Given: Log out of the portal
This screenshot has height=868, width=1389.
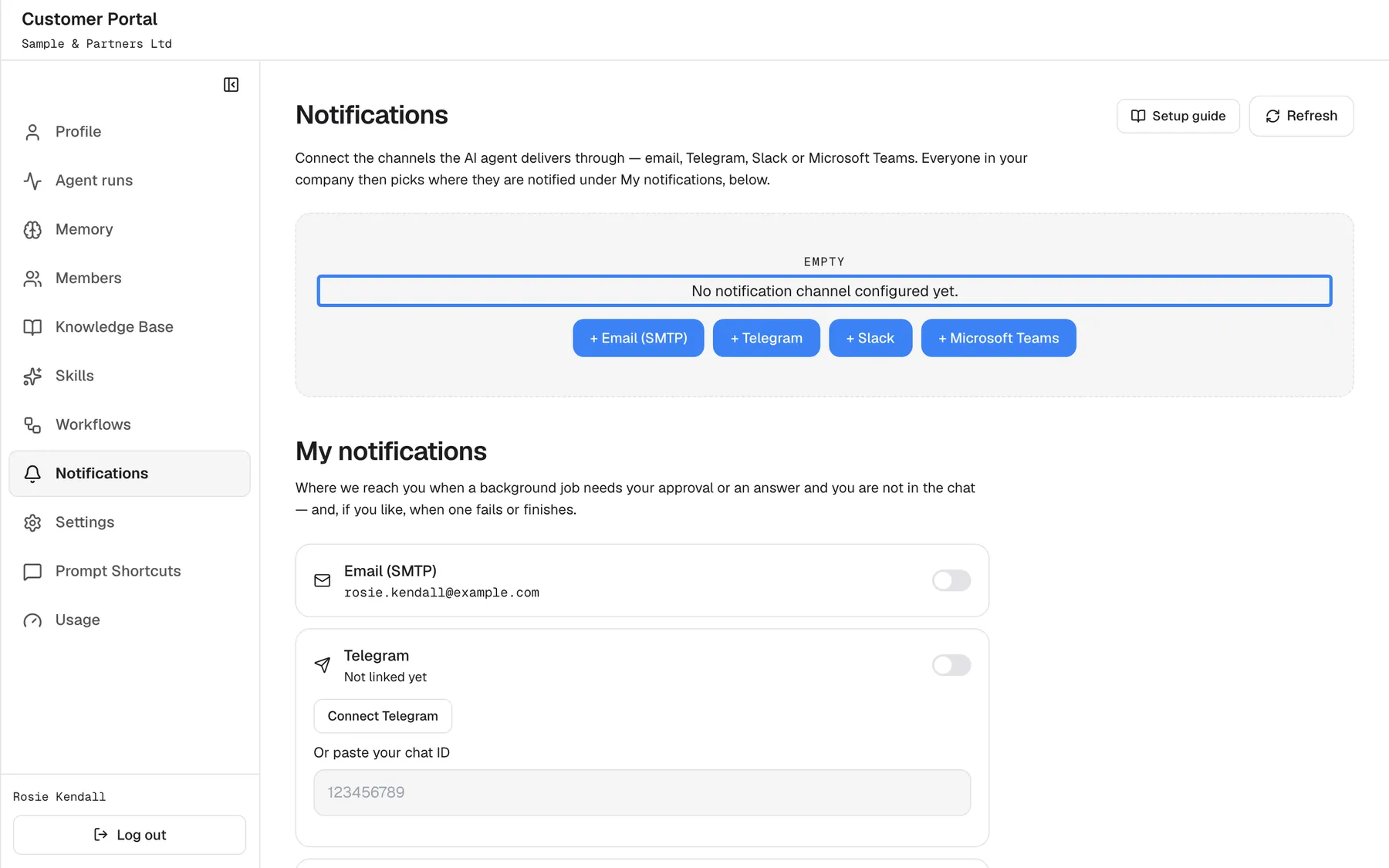Looking at the screenshot, I should [130, 835].
